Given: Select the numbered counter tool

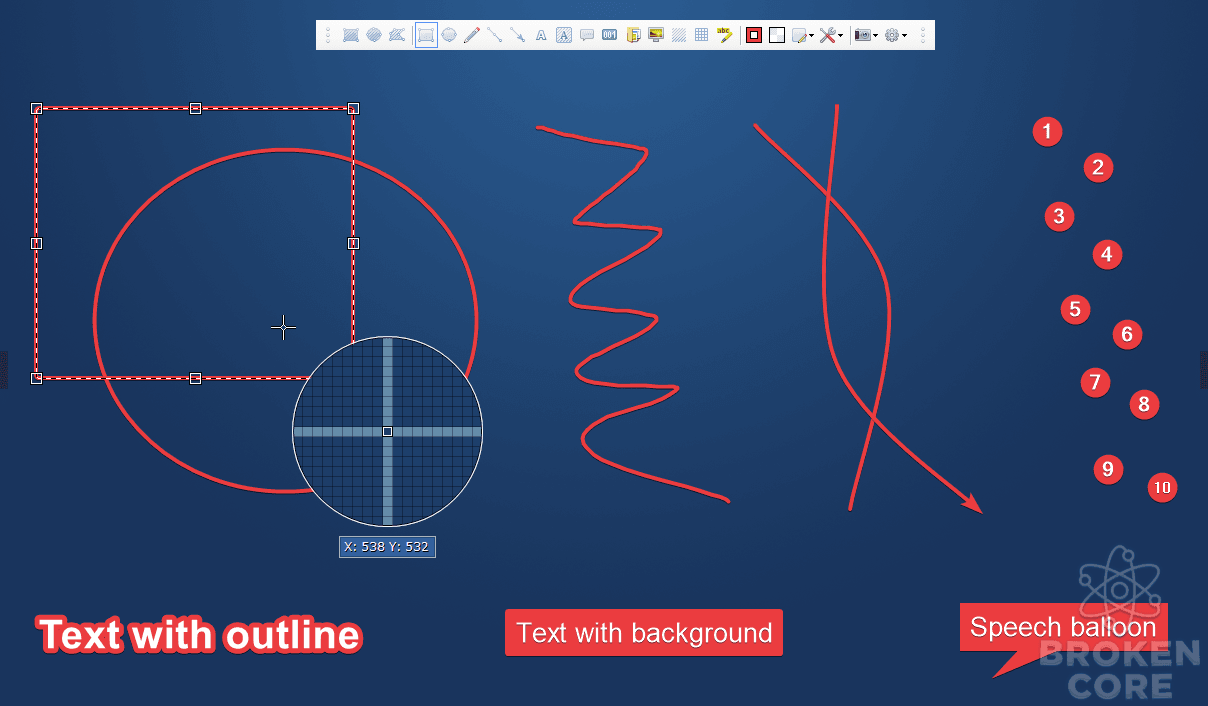Looking at the screenshot, I should (610, 35).
